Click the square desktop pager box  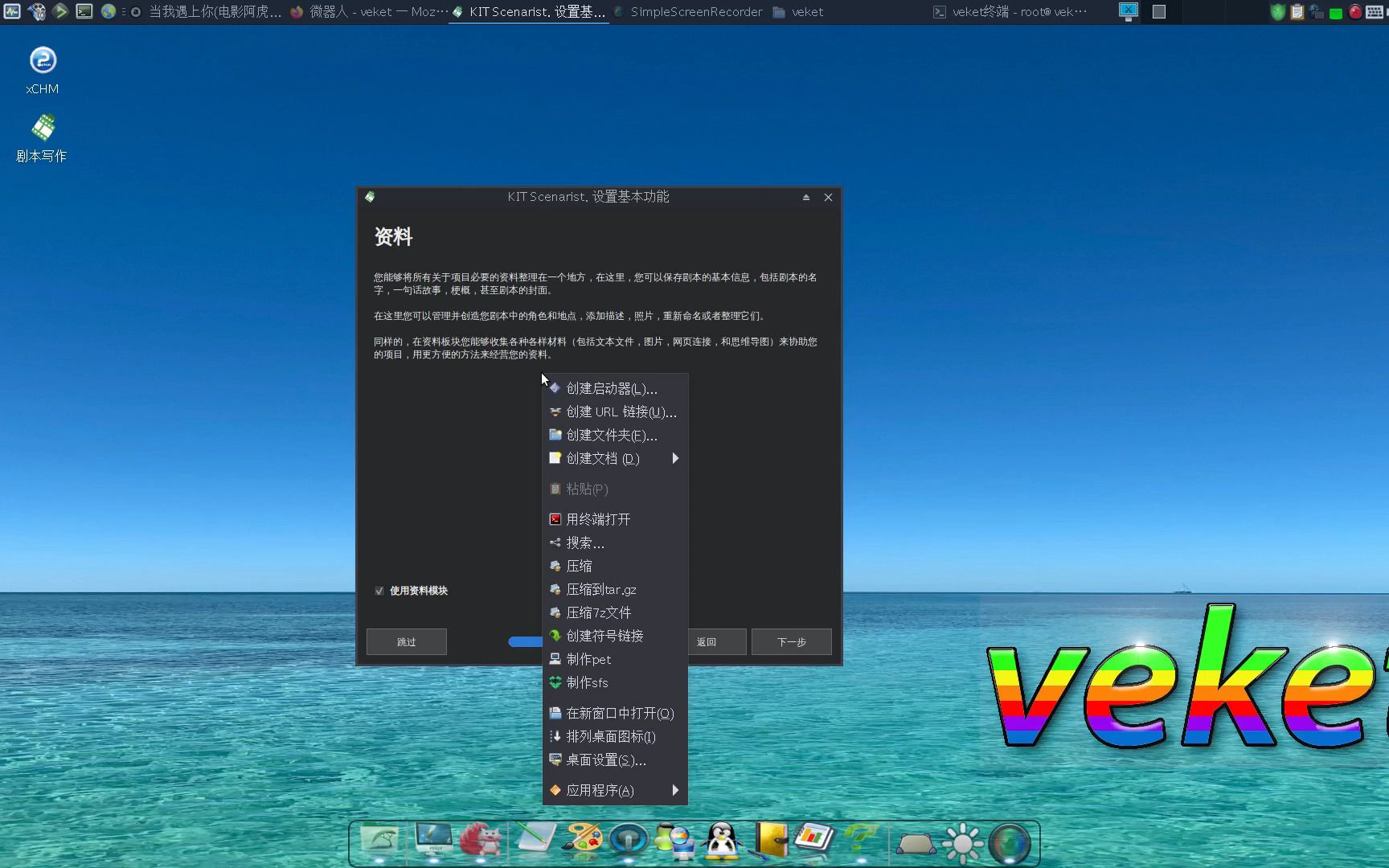coord(1159,11)
